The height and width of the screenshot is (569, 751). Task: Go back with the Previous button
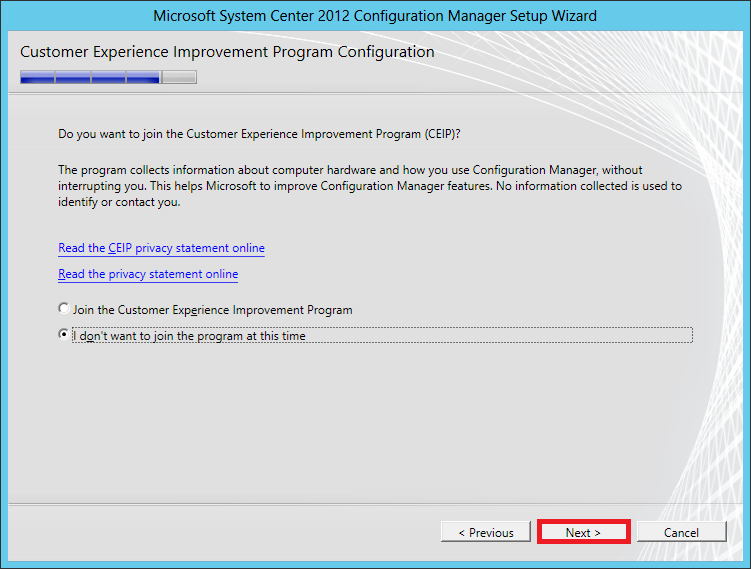tap(485, 532)
